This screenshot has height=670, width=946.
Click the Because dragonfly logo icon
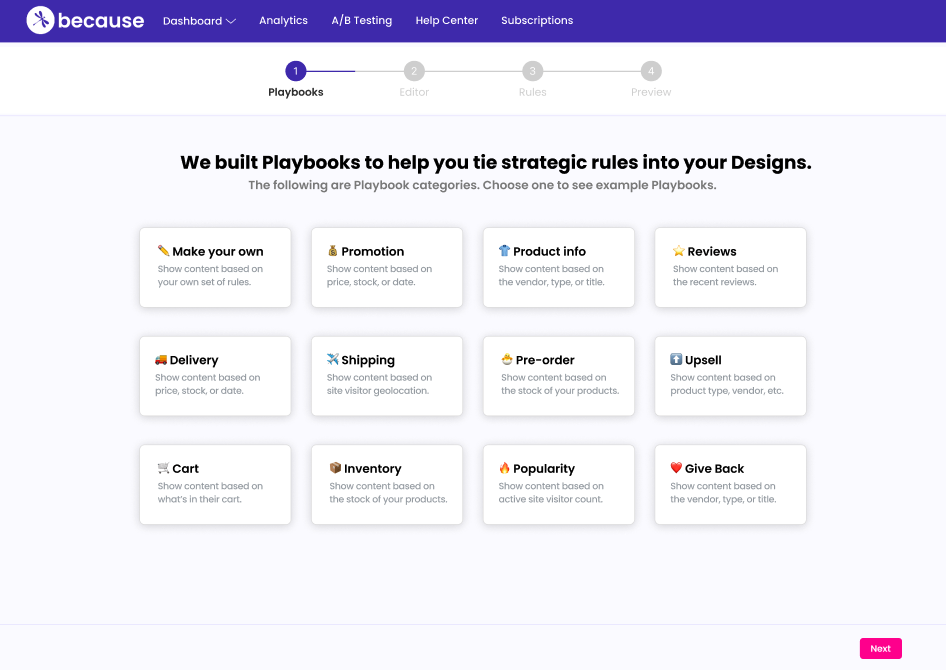(40, 21)
